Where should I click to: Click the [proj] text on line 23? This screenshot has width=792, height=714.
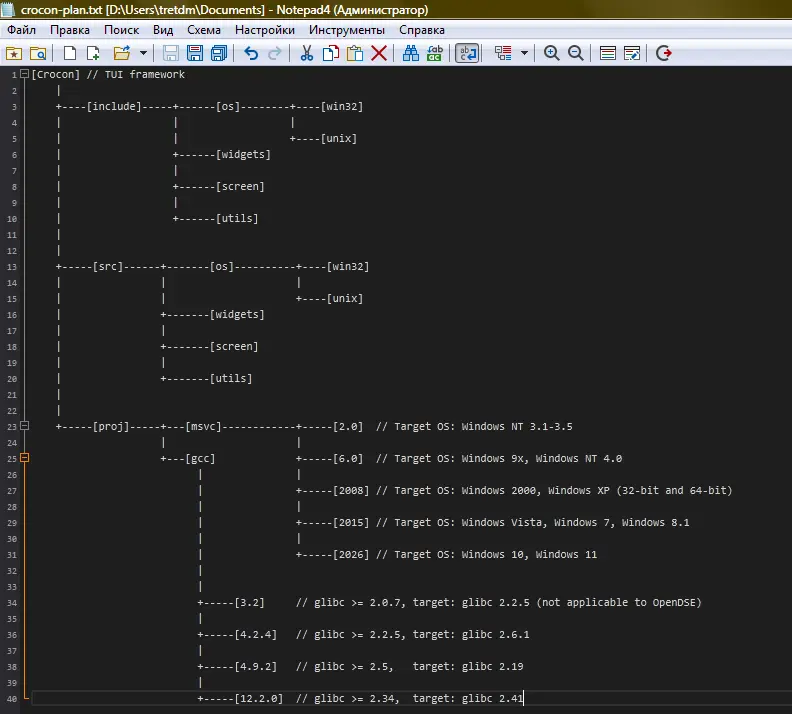click(x=111, y=427)
